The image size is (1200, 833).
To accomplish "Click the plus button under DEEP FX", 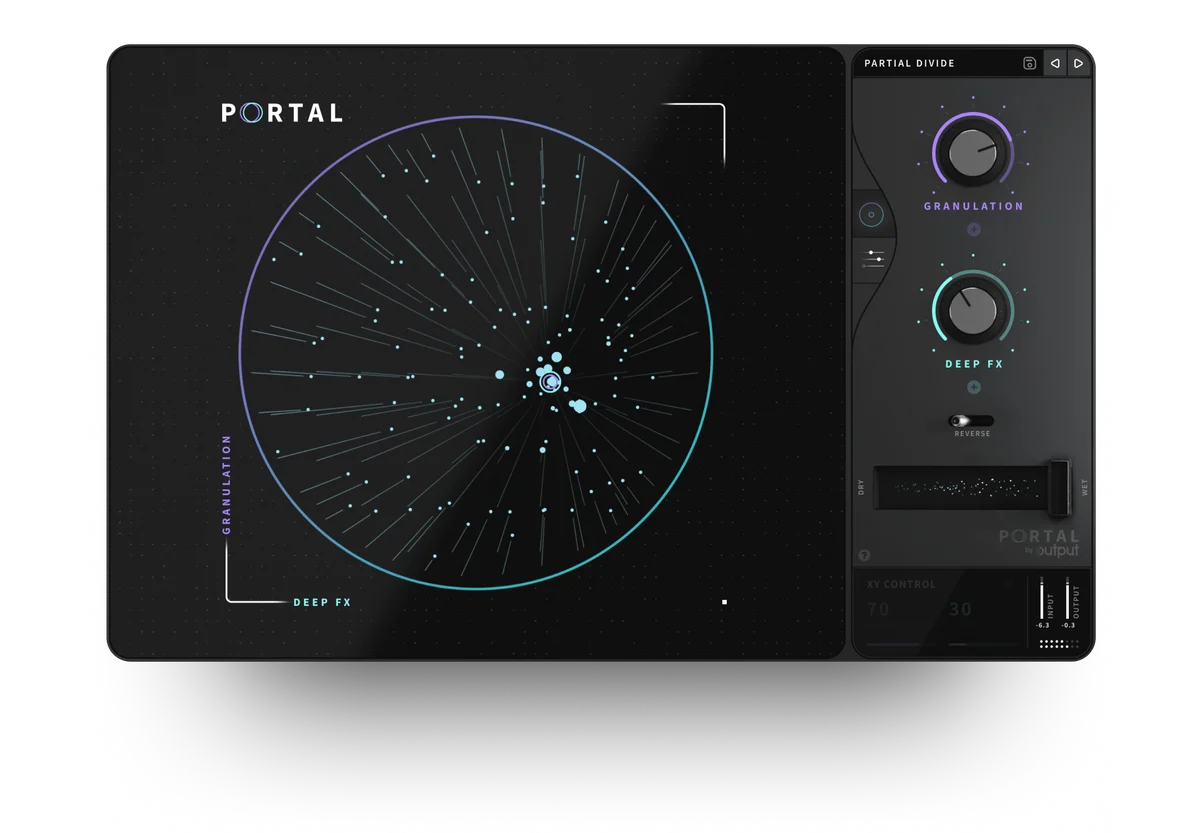I will 973,387.
